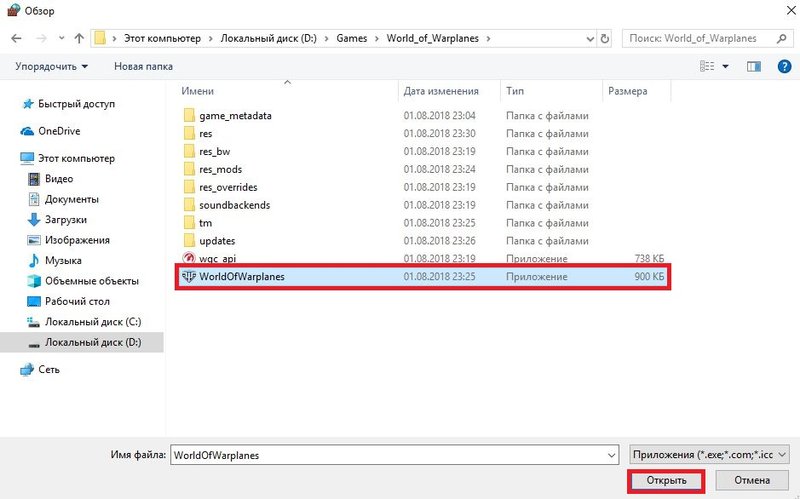Screen dimensions: 800x499
Task: Click World_of_Warplanes breadcrumb segment
Action: click(x=433, y=38)
